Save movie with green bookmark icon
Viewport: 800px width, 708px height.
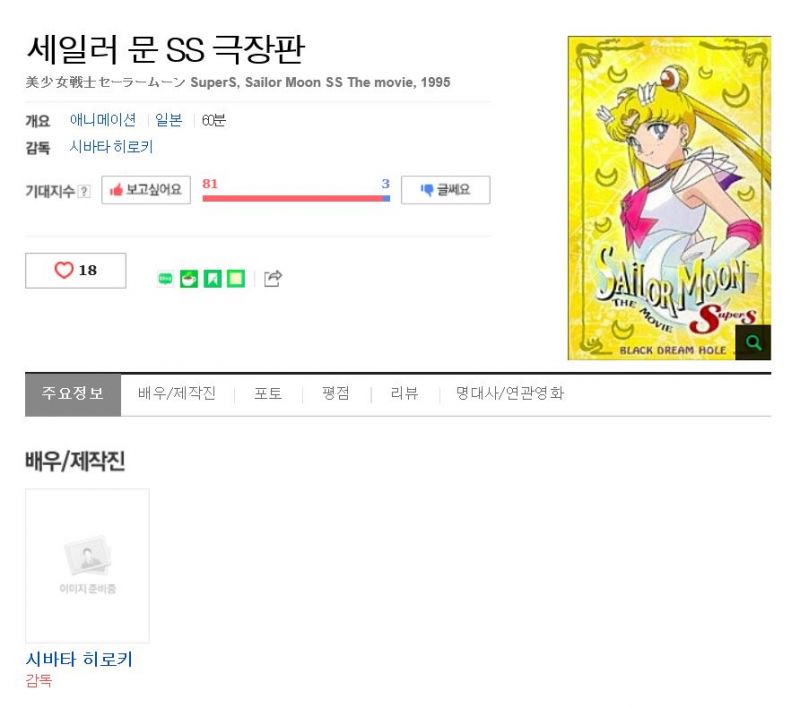click(x=212, y=279)
